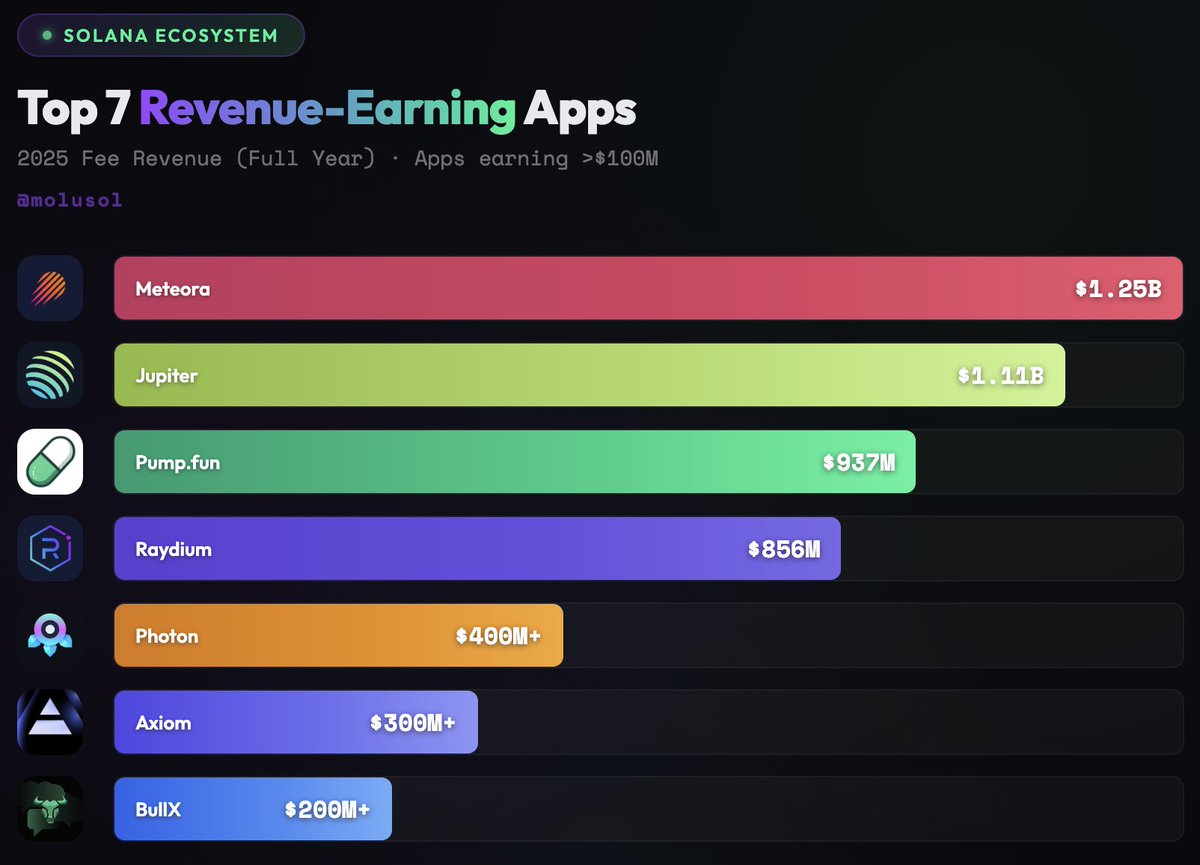Viewport: 1200px width, 865px height.
Task: Click the Photon label text
Action: [x=167, y=636]
